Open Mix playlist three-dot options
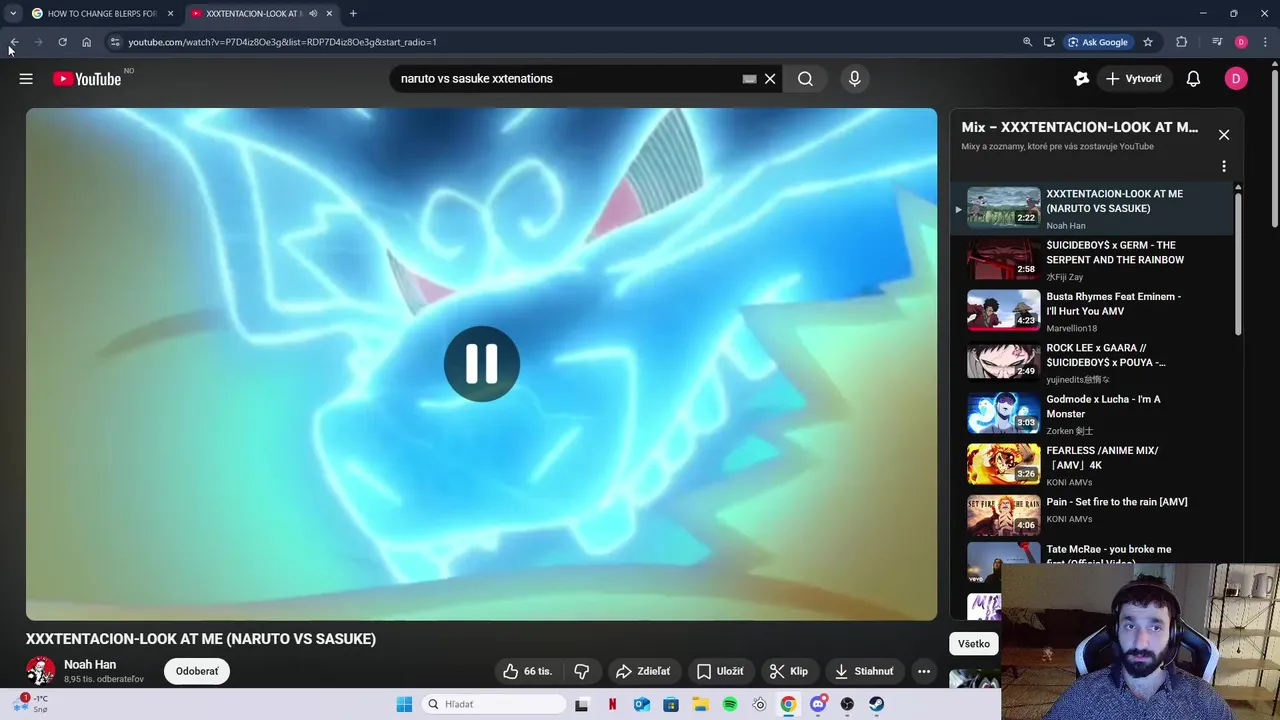Image resolution: width=1280 pixels, height=720 pixels. 1224,167
